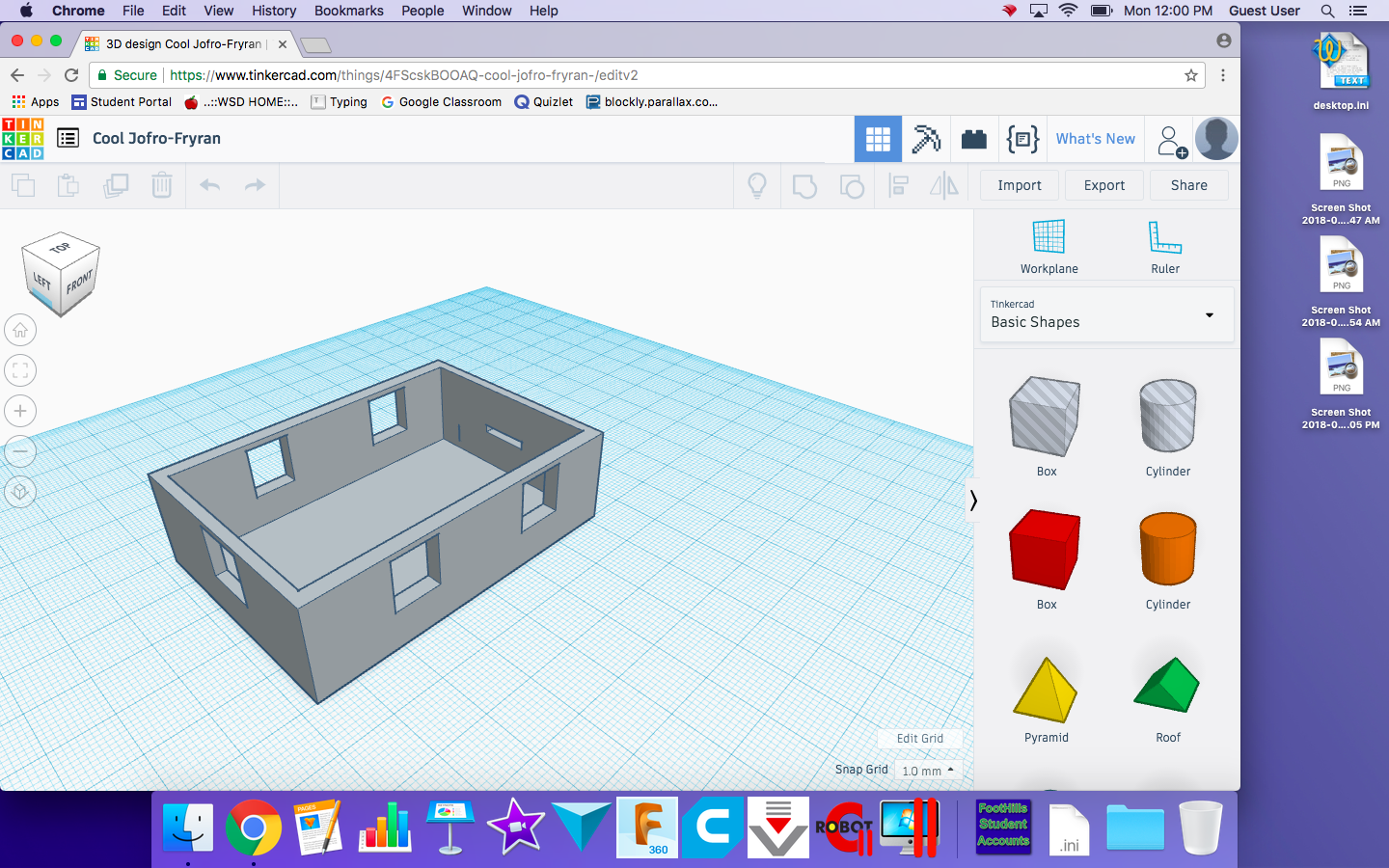Image resolution: width=1389 pixels, height=868 pixels.
Task: Open the designs list icon beside the title
Action: tap(68, 138)
